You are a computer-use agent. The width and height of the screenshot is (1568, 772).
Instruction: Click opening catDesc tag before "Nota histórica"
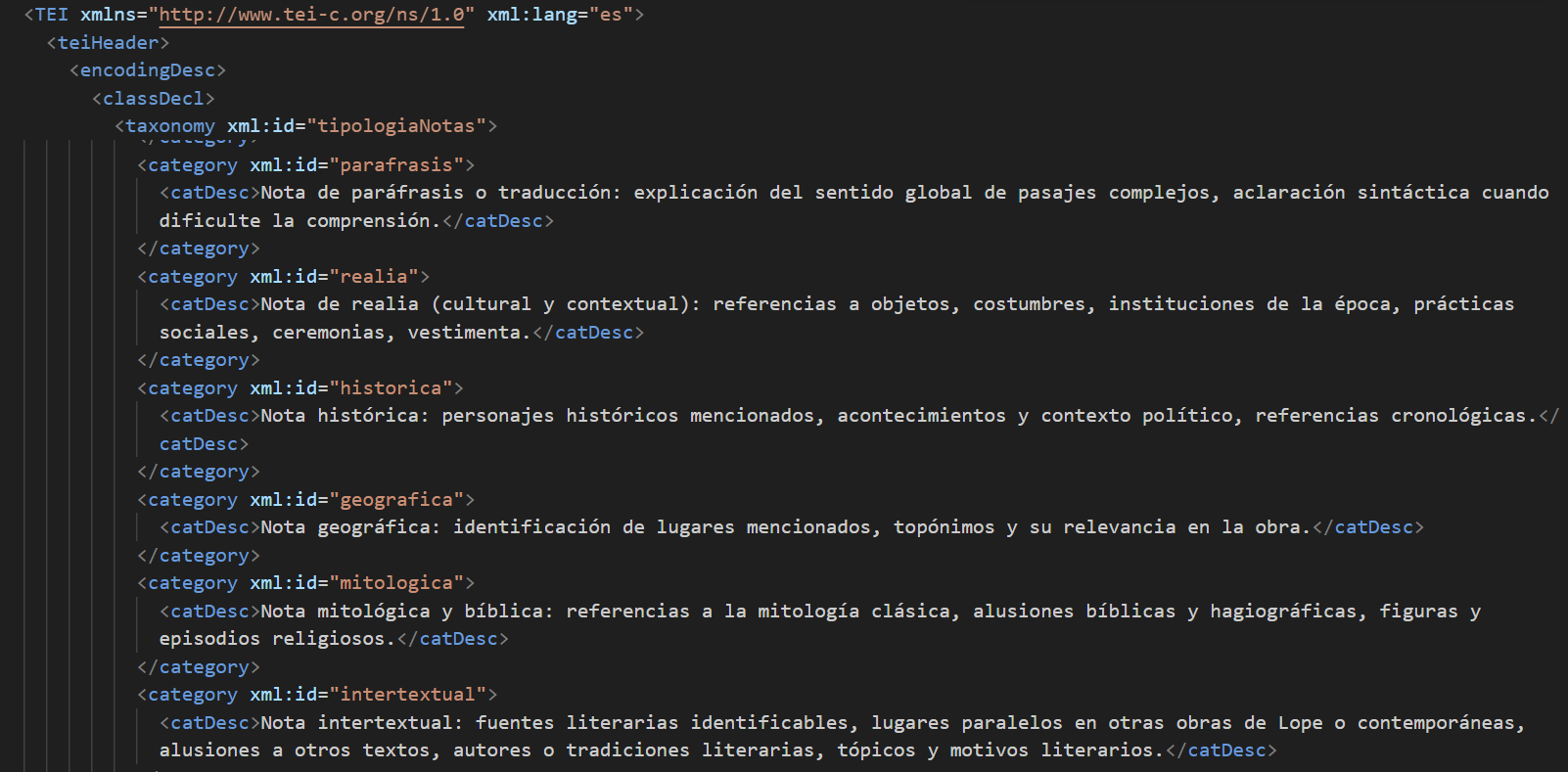pyautogui.click(x=210, y=416)
